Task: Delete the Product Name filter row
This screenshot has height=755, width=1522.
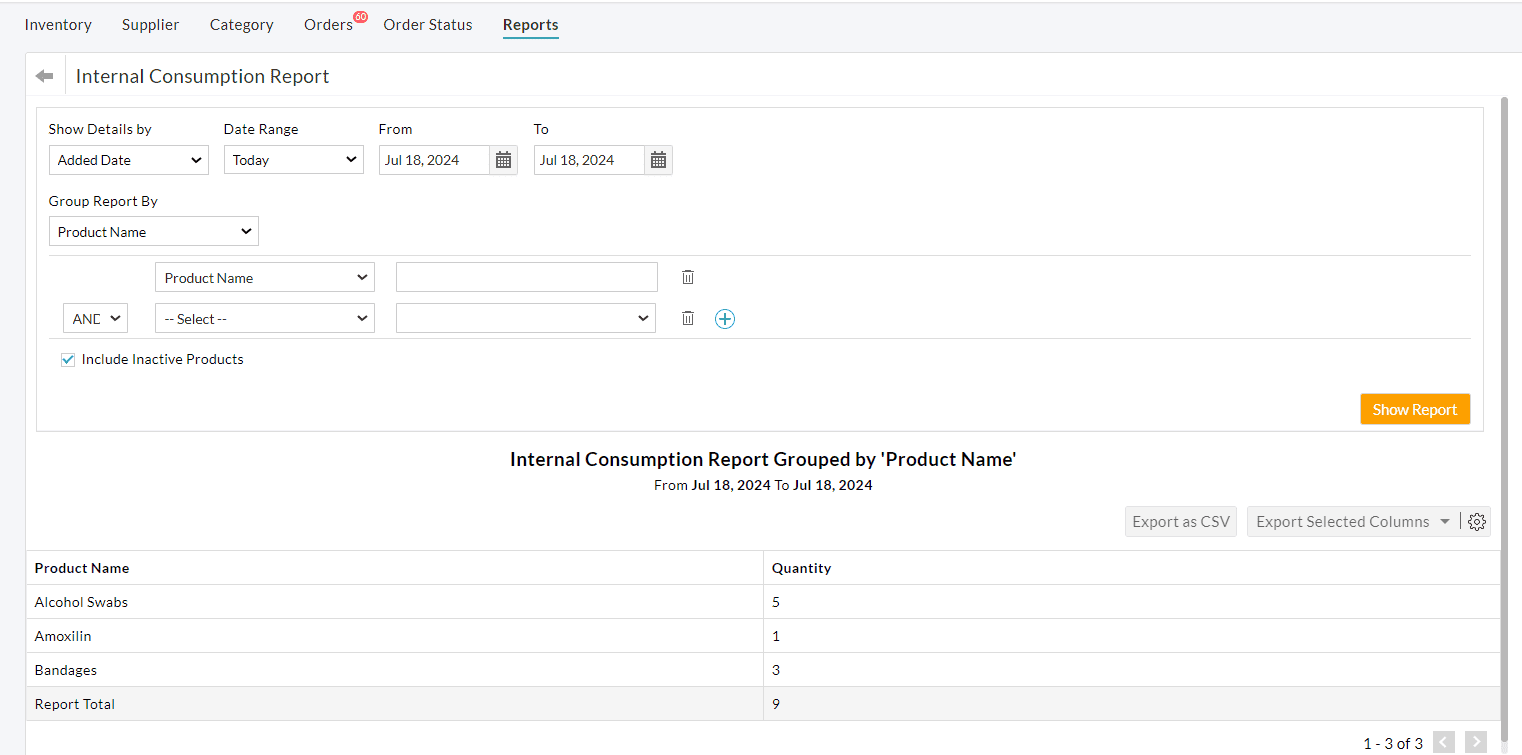Action: 687,277
